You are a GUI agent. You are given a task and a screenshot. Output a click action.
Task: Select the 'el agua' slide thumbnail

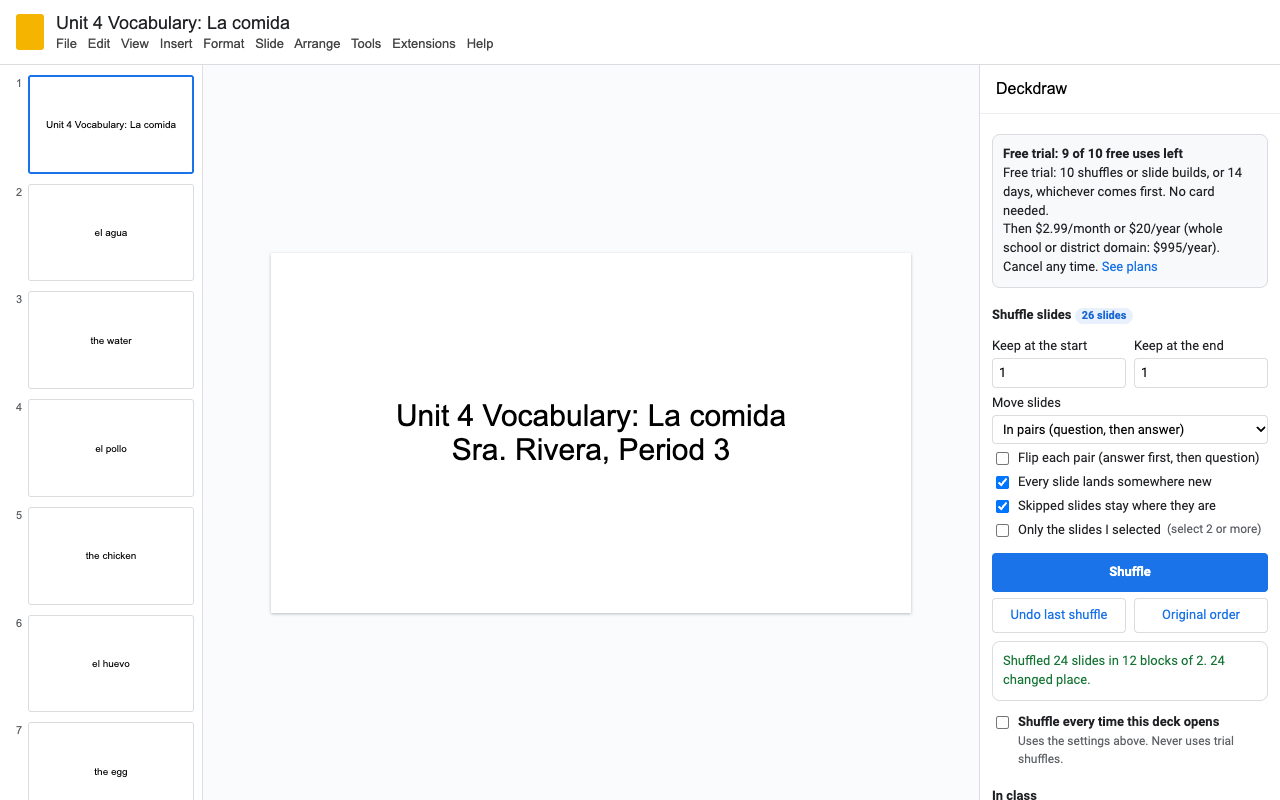pos(111,233)
